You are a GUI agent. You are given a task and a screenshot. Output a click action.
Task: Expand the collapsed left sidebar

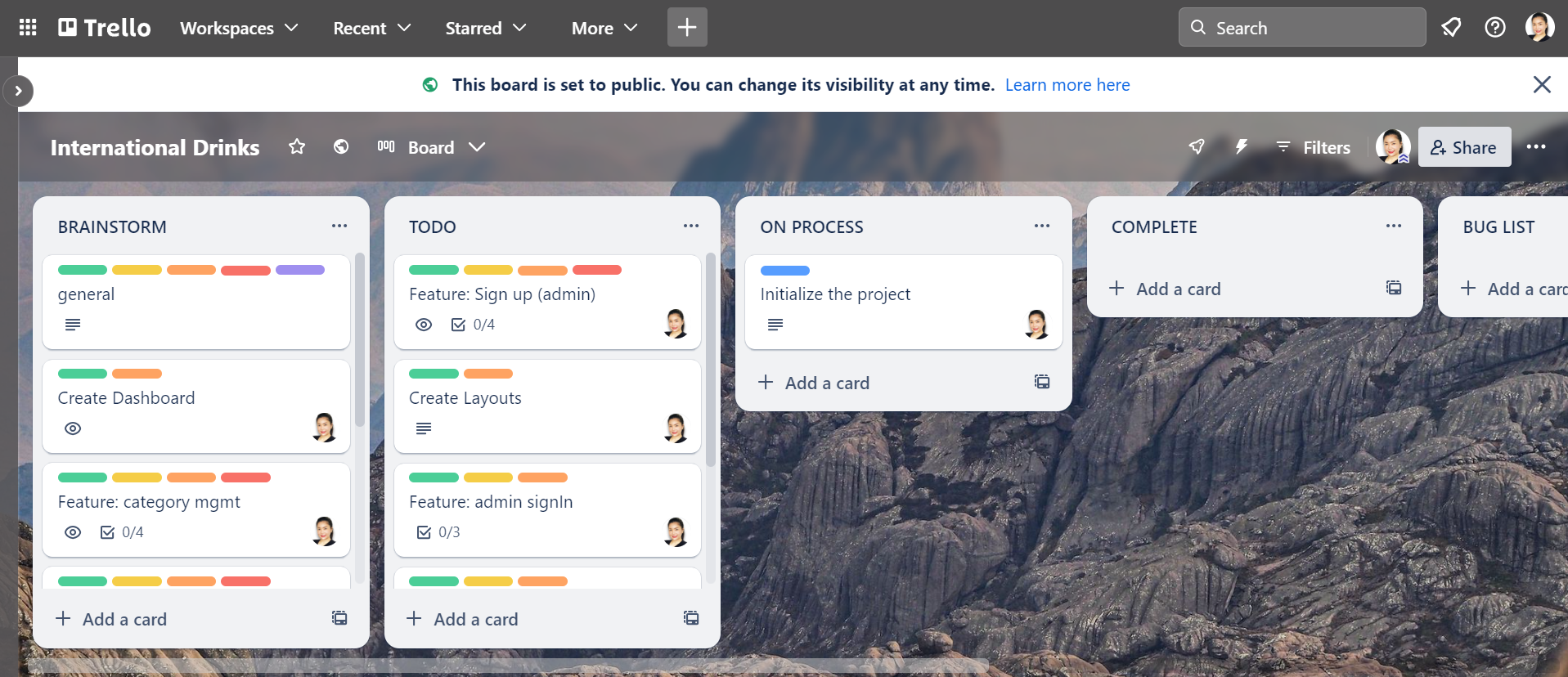tap(18, 91)
